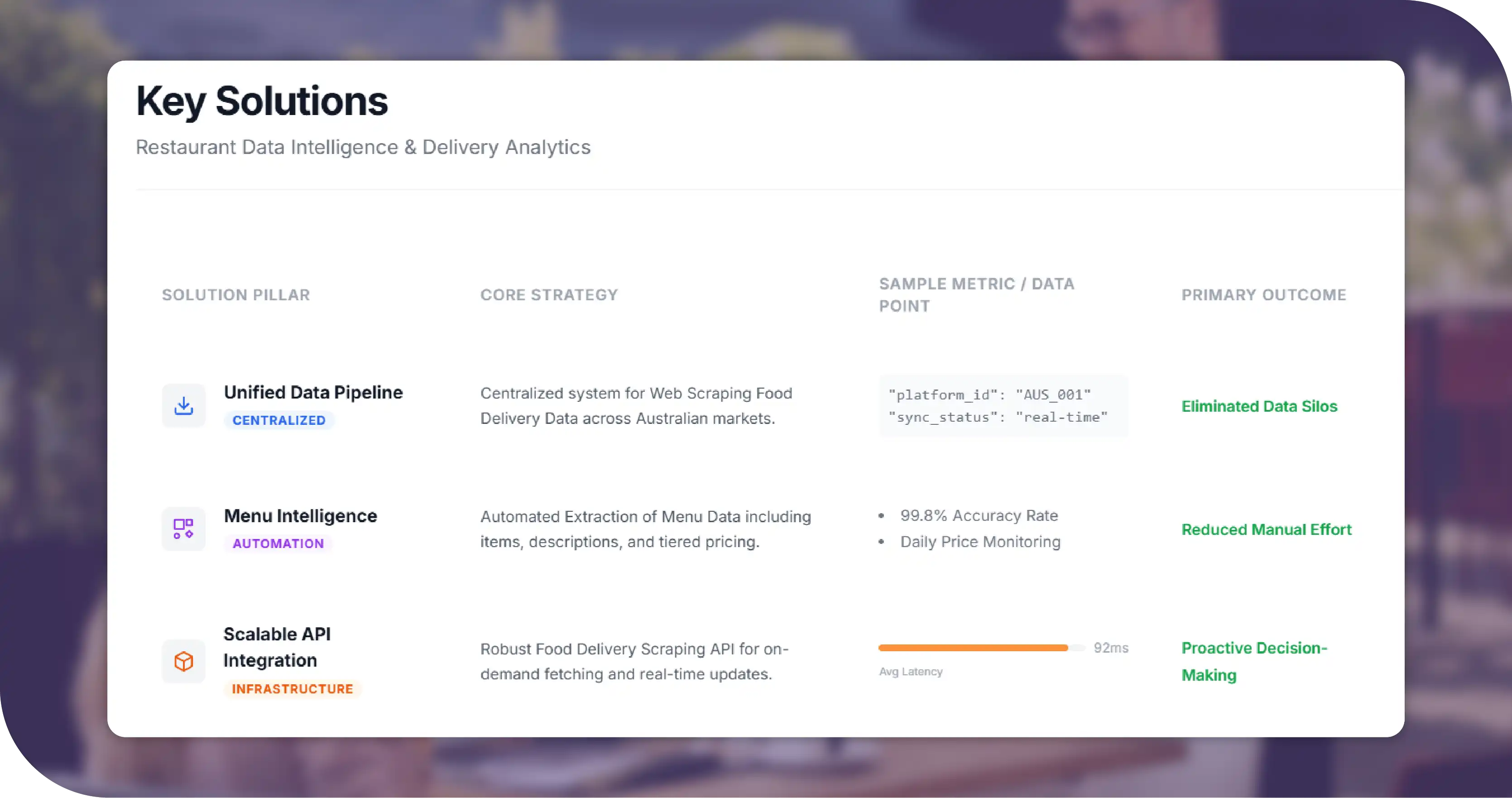Click the Reduced Manual Effort outcome
Viewport: 1512px width, 798px height.
coord(1266,529)
